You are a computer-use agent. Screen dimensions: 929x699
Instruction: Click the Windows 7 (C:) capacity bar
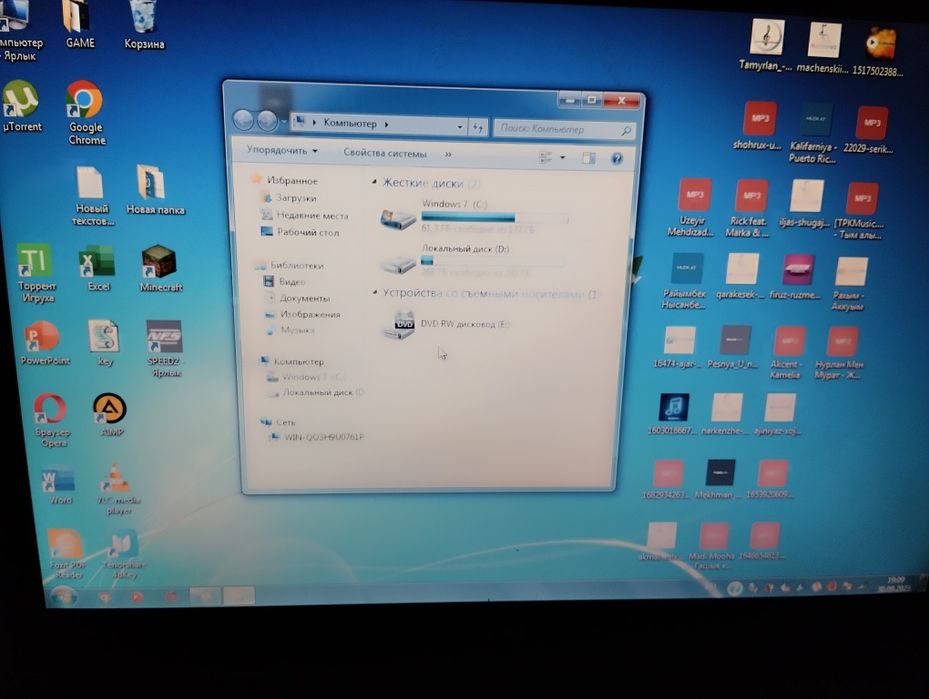pyautogui.click(x=495, y=218)
